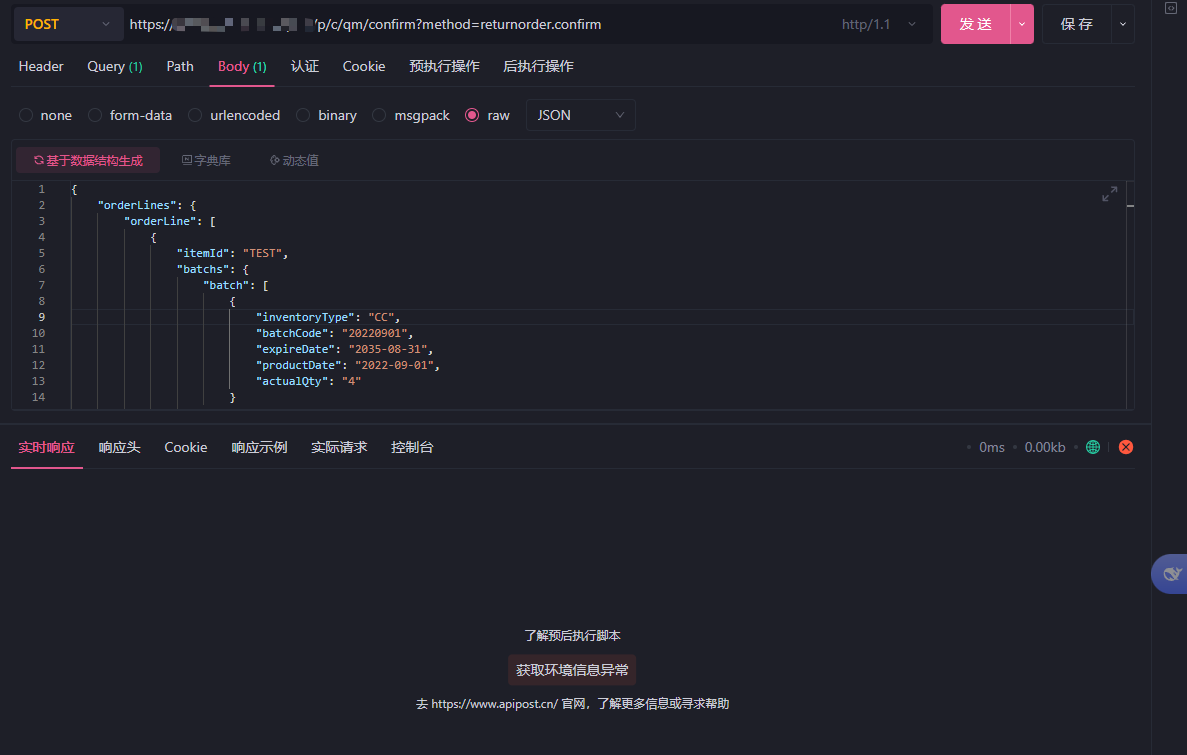Open the POST method dropdown
The width and height of the screenshot is (1187, 755).
pyautogui.click(x=67, y=24)
